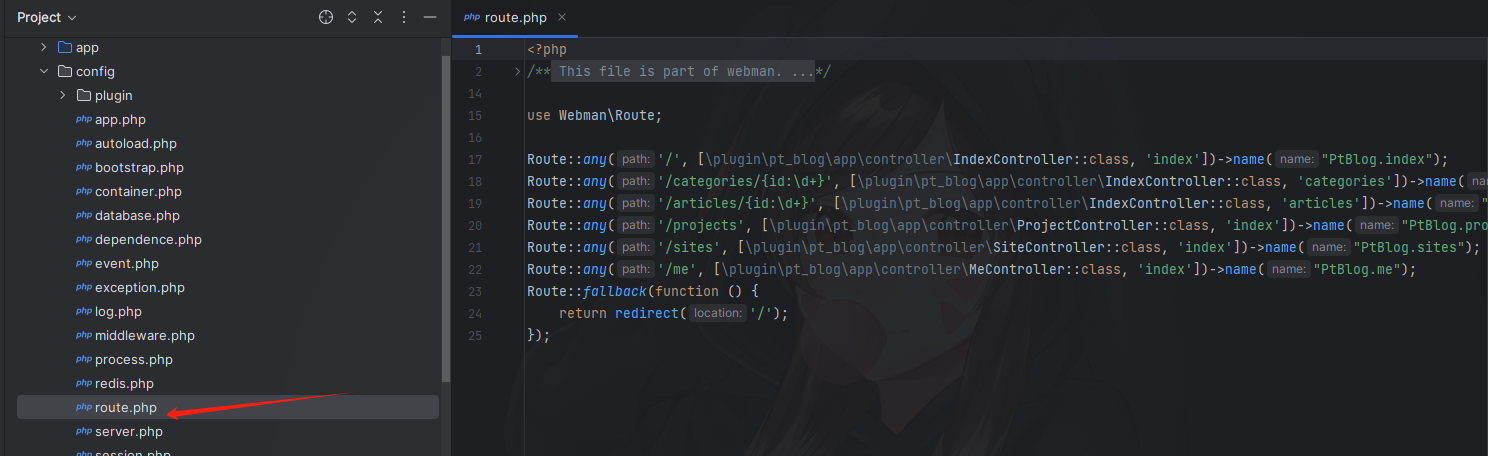
Task: Unfold the collapsed doc comment on line 2
Action: [x=516, y=71]
